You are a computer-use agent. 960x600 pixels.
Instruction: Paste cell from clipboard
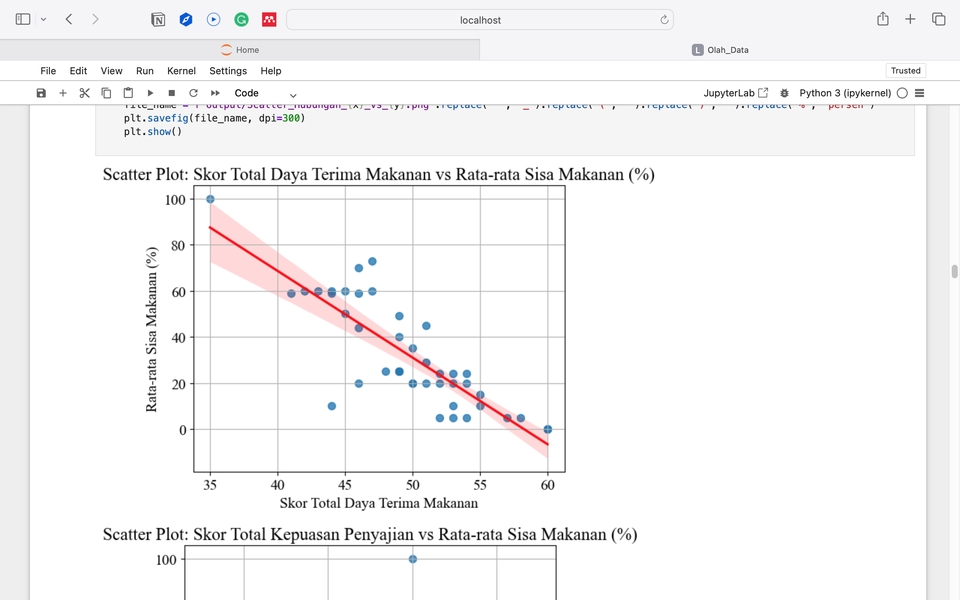128,93
